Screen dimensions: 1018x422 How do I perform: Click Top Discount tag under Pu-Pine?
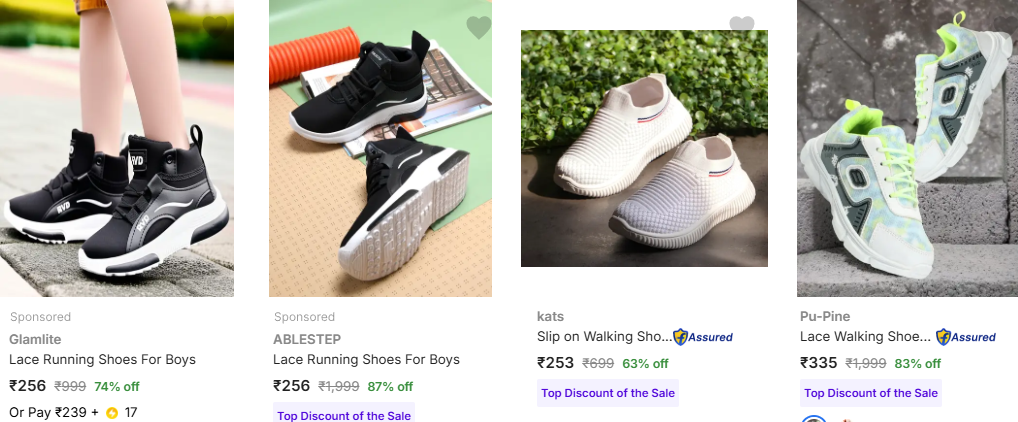click(x=871, y=393)
